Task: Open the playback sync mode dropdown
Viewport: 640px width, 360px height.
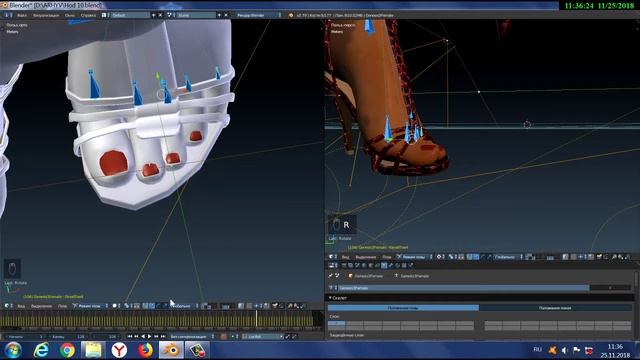Action: pos(192,337)
